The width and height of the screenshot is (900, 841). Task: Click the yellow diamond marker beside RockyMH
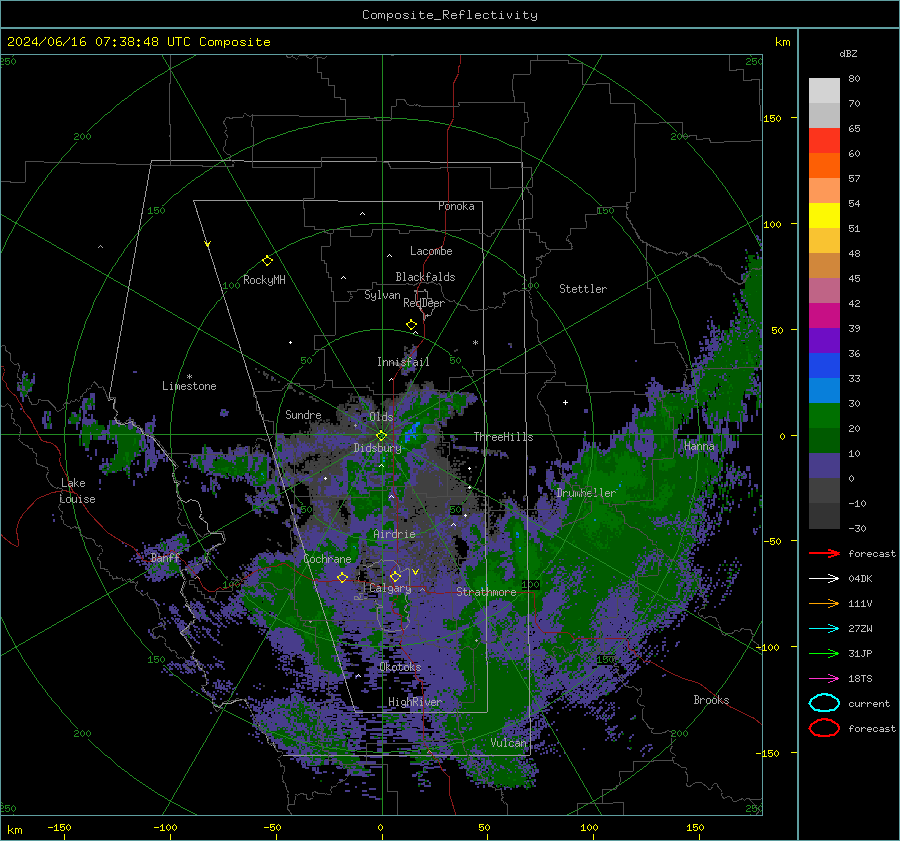coord(267,261)
